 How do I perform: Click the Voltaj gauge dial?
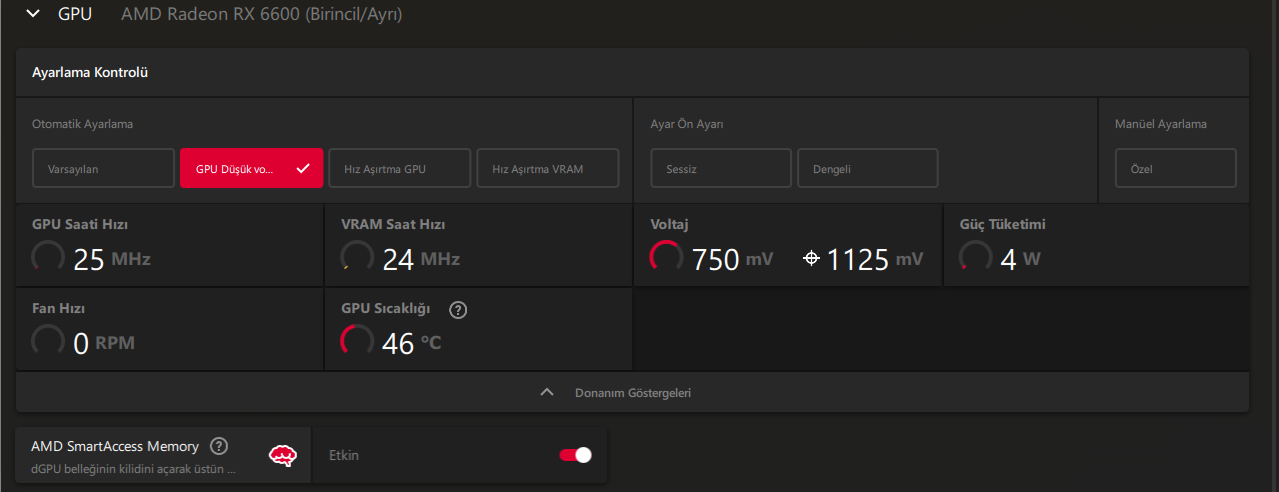pyautogui.click(x=667, y=257)
